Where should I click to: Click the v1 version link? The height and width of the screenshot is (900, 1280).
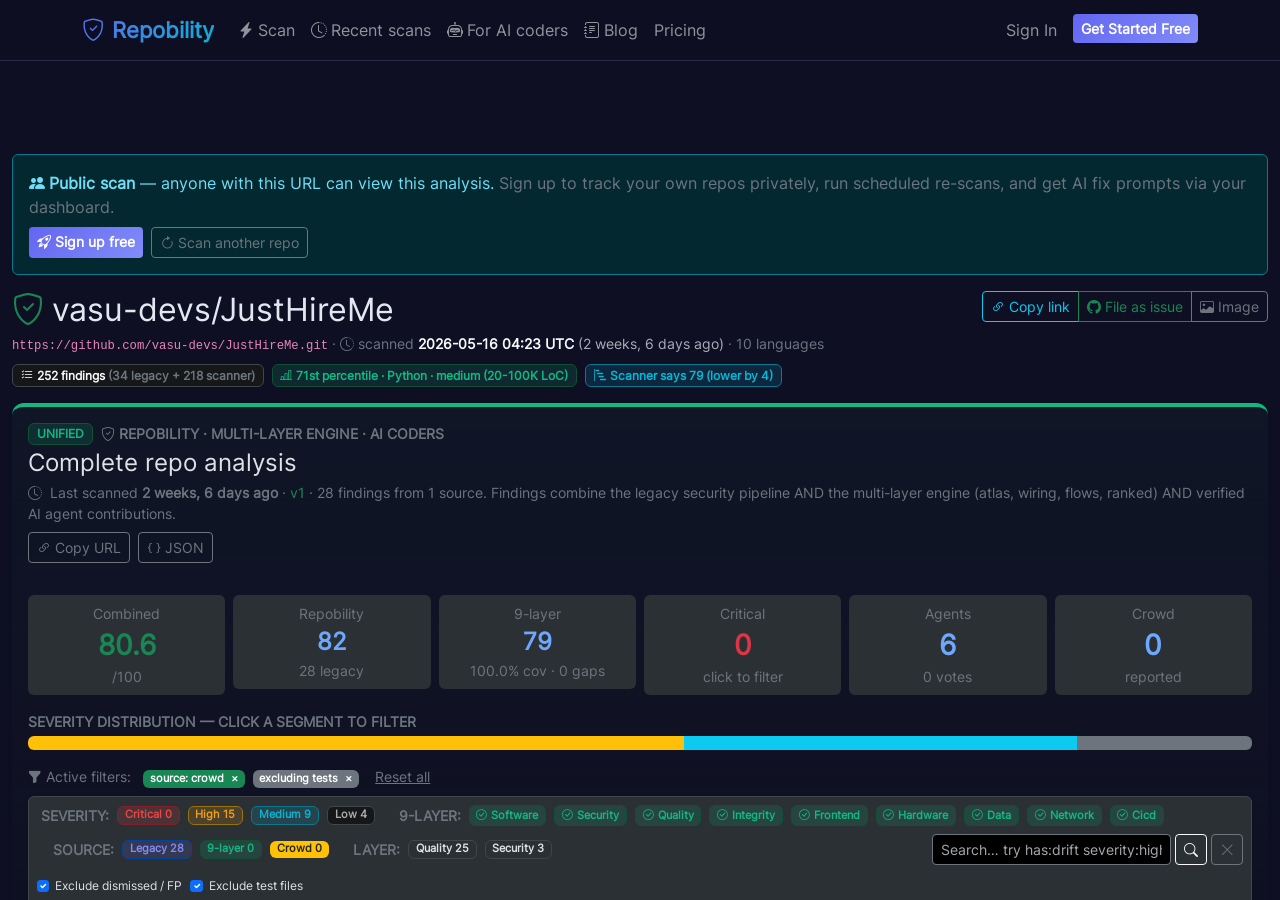pos(297,493)
